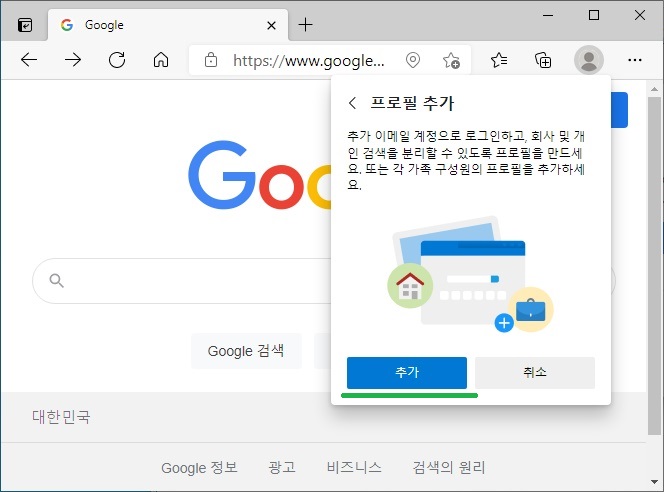The height and width of the screenshot is (492, 664).
Task: Click the 취소 button
Action: pyautogui.click(x=535, y=373)
